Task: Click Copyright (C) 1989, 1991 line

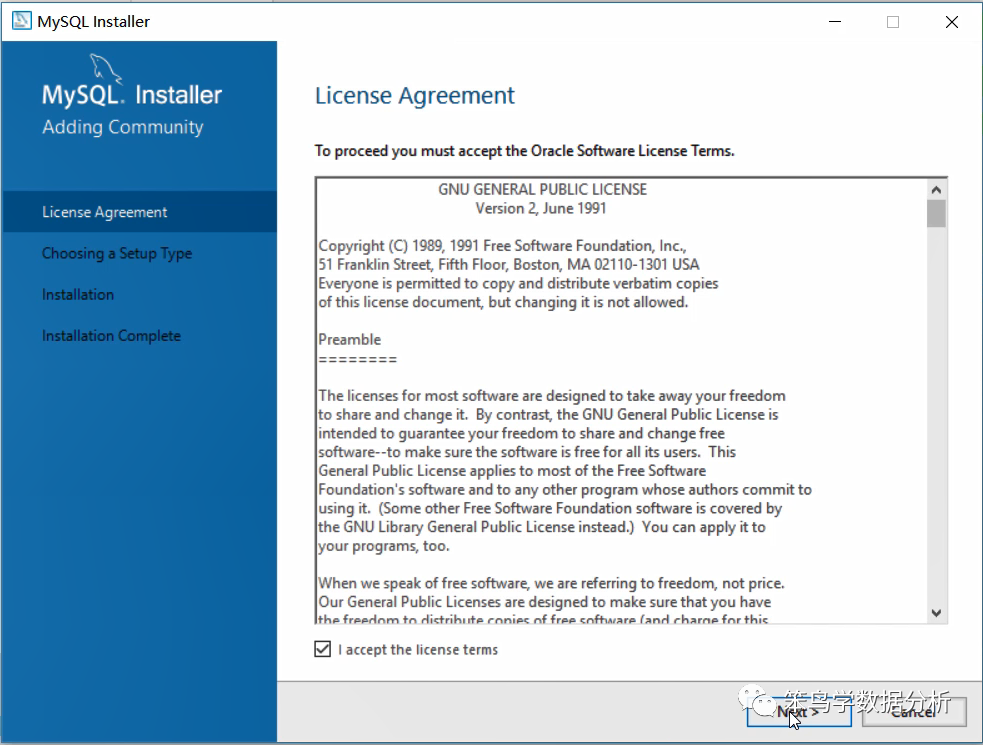Action: [502, 245]
